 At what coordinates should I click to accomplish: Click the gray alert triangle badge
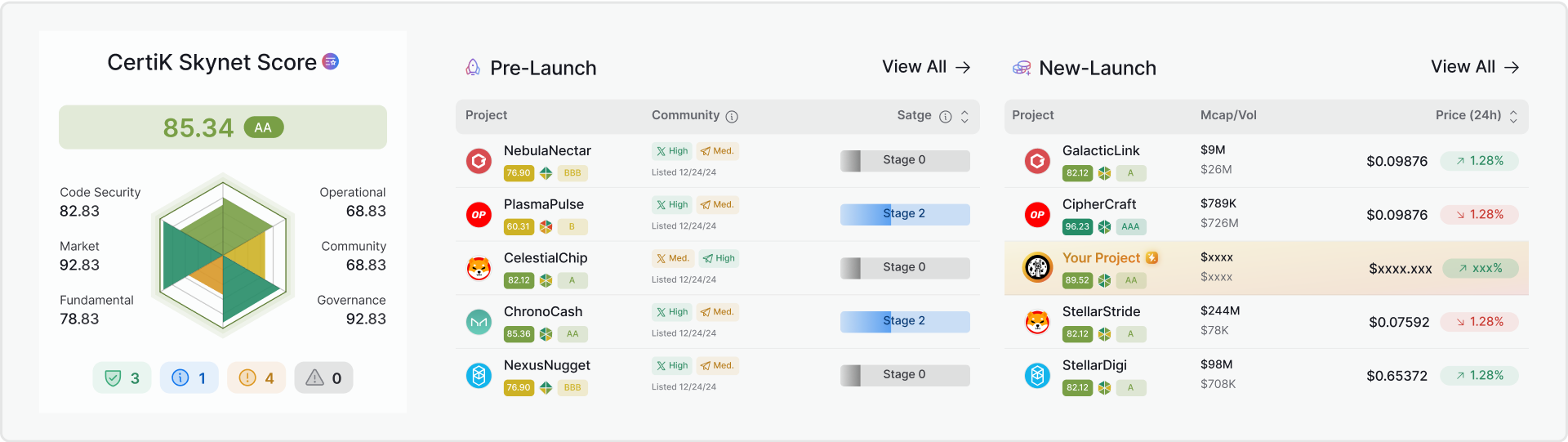tap(323, 377)
